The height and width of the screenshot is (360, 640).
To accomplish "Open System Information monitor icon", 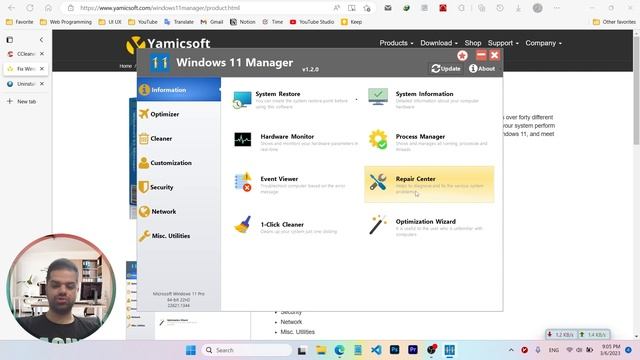I will [x=378, y=97].
